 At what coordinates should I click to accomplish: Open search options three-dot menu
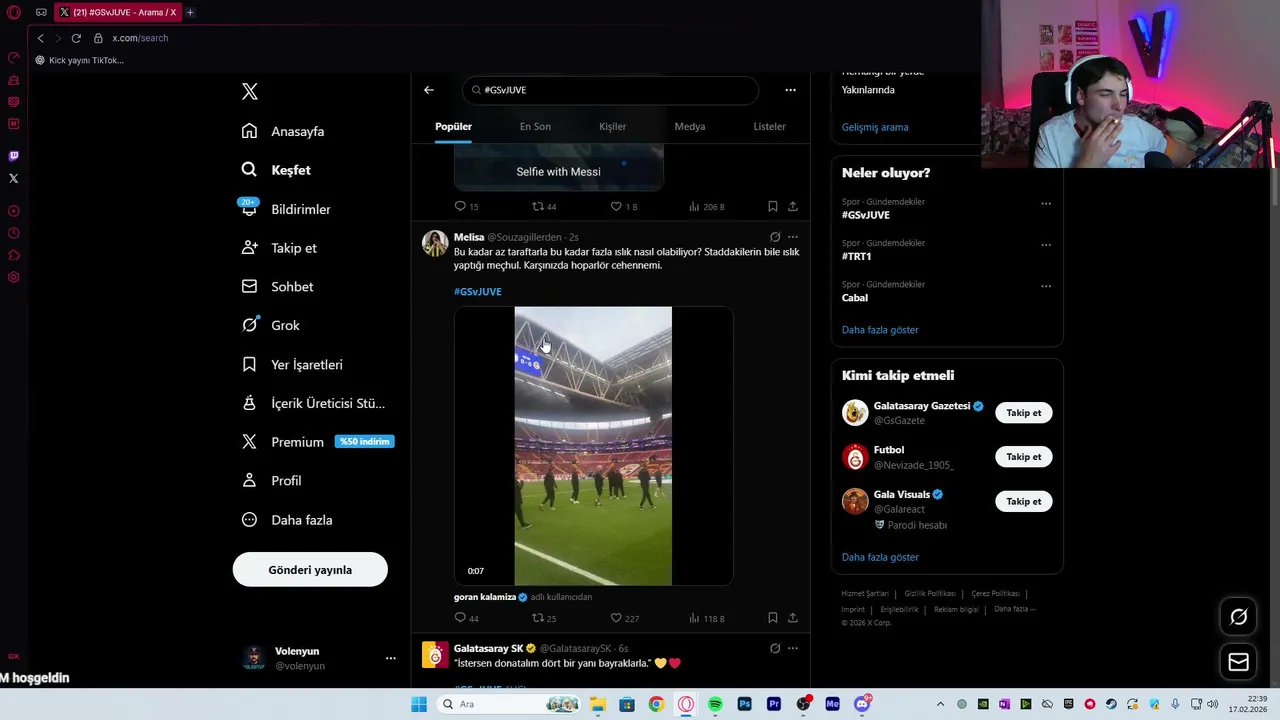[790, 90]
